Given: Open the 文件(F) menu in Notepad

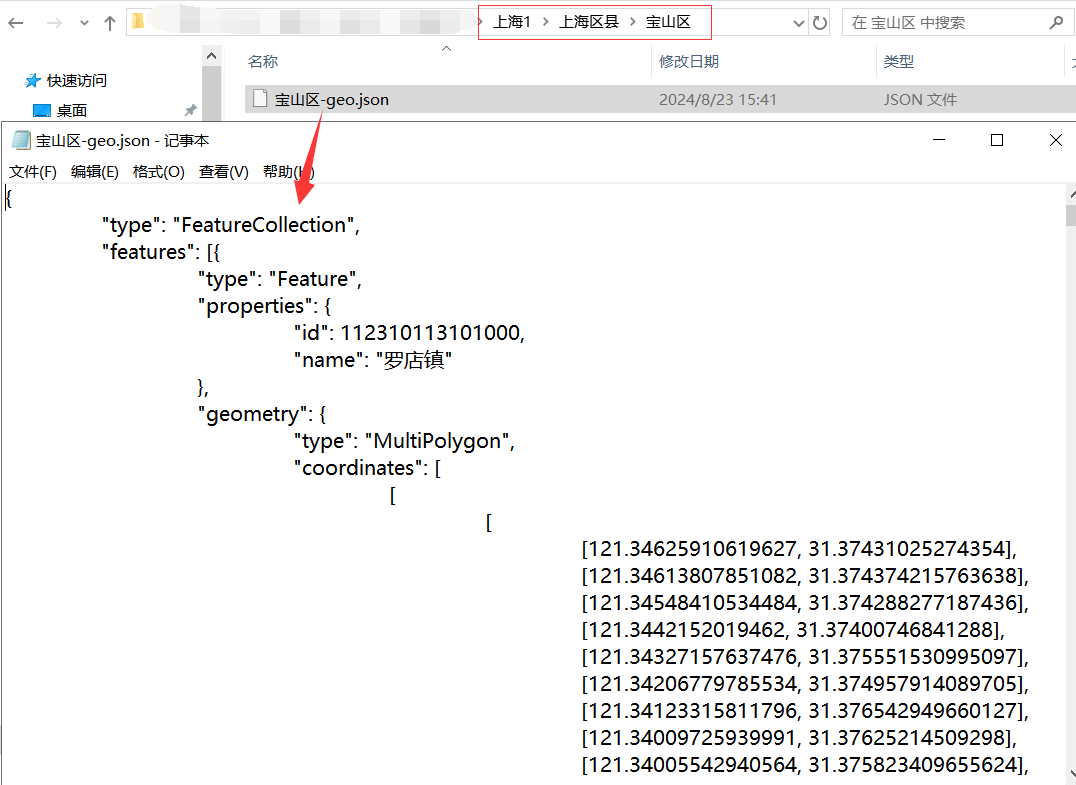Looking at the screenshot, I should tap(33, 171).
